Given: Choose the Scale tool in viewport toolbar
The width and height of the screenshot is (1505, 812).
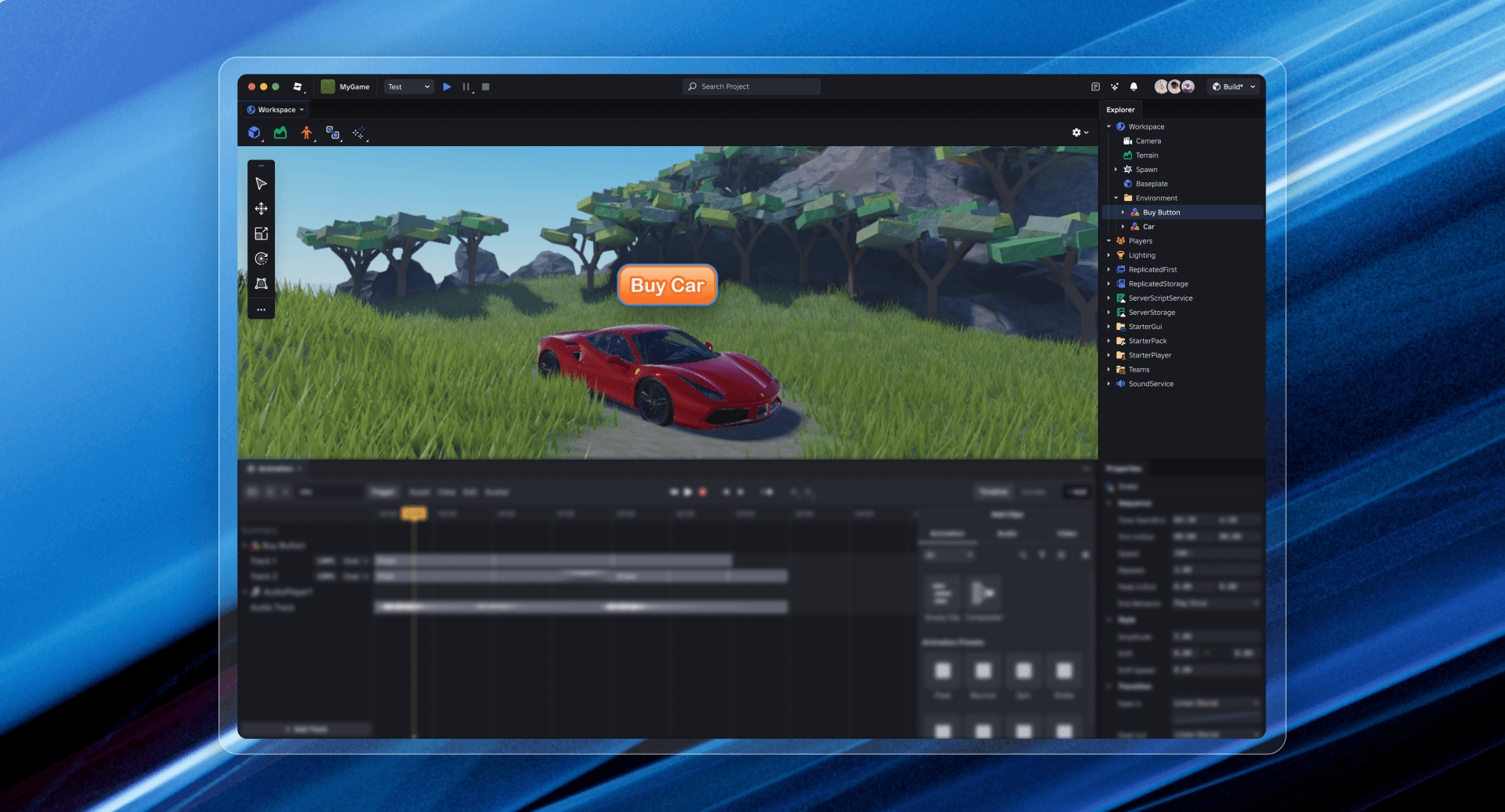Looking at the screenshot, I should click(262, 233).
